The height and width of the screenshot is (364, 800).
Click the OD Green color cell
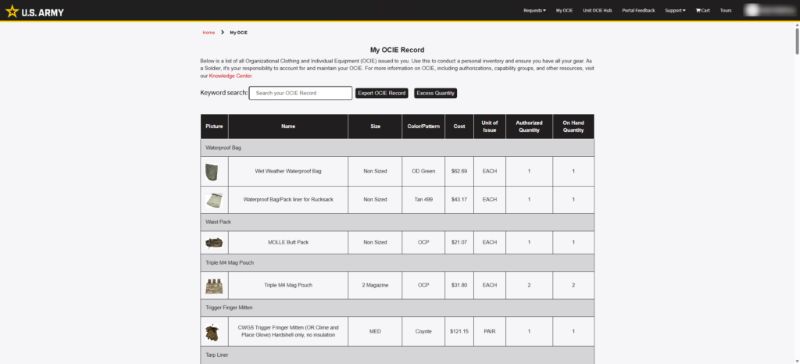pyautogui.click(x=423, y=172)
